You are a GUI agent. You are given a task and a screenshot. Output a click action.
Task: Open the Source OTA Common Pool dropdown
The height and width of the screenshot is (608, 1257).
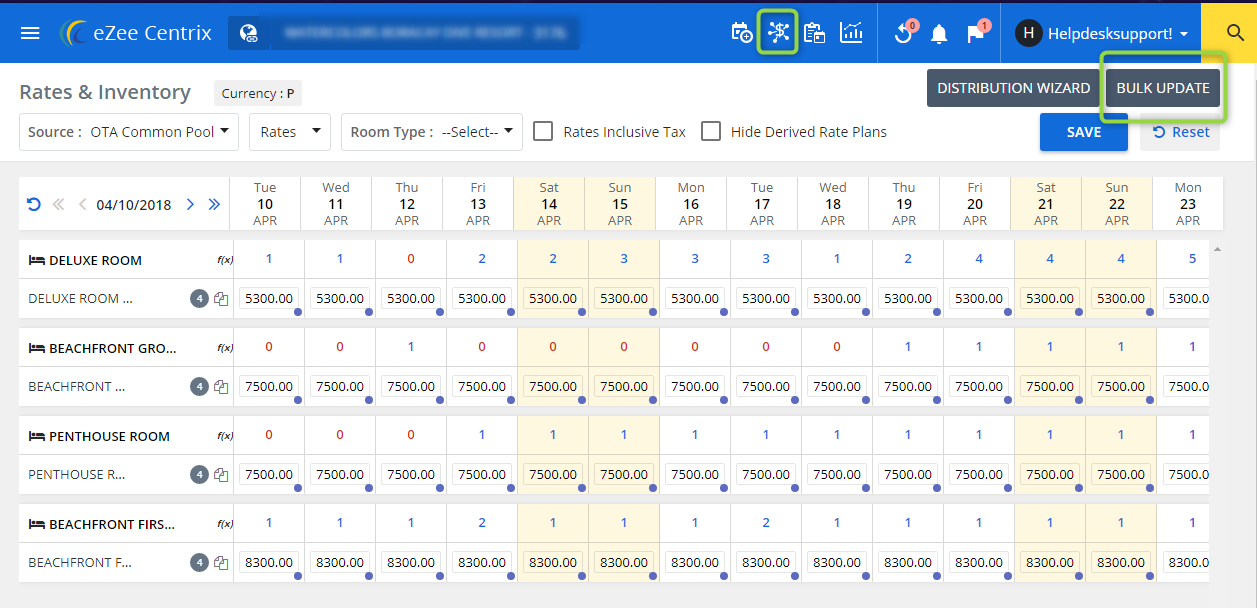[129, 132]
